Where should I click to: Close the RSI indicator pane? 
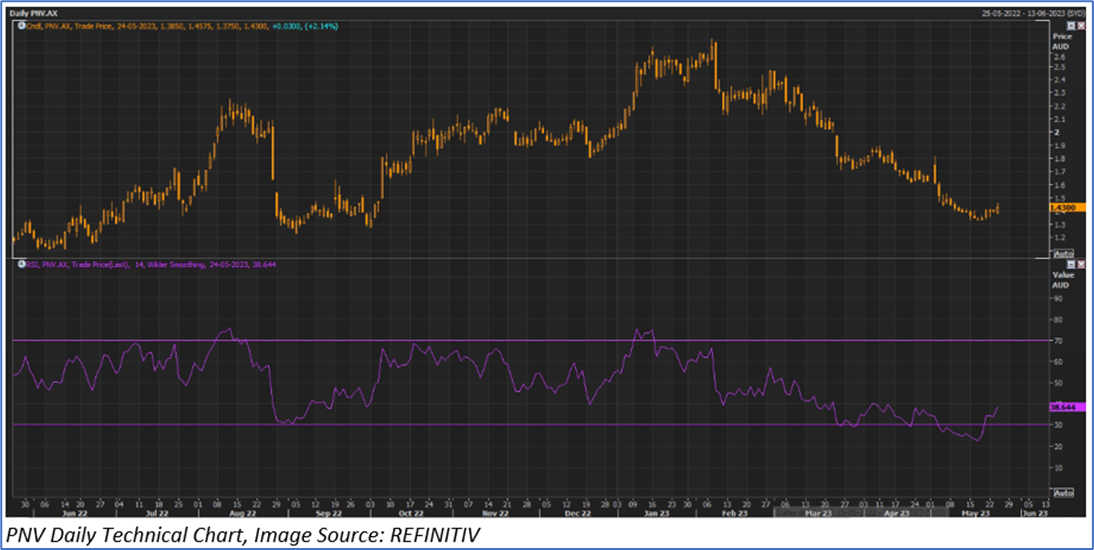tap(1081, 265)
